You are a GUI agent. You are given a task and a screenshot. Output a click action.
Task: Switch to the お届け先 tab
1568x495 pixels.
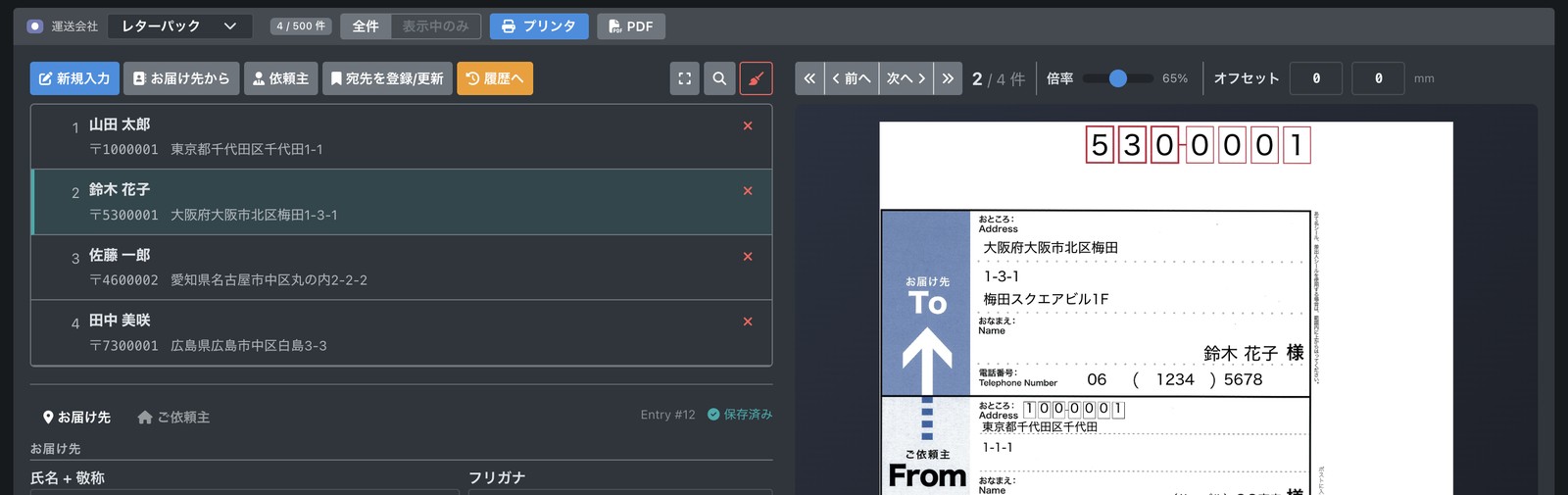coord(76,418)
